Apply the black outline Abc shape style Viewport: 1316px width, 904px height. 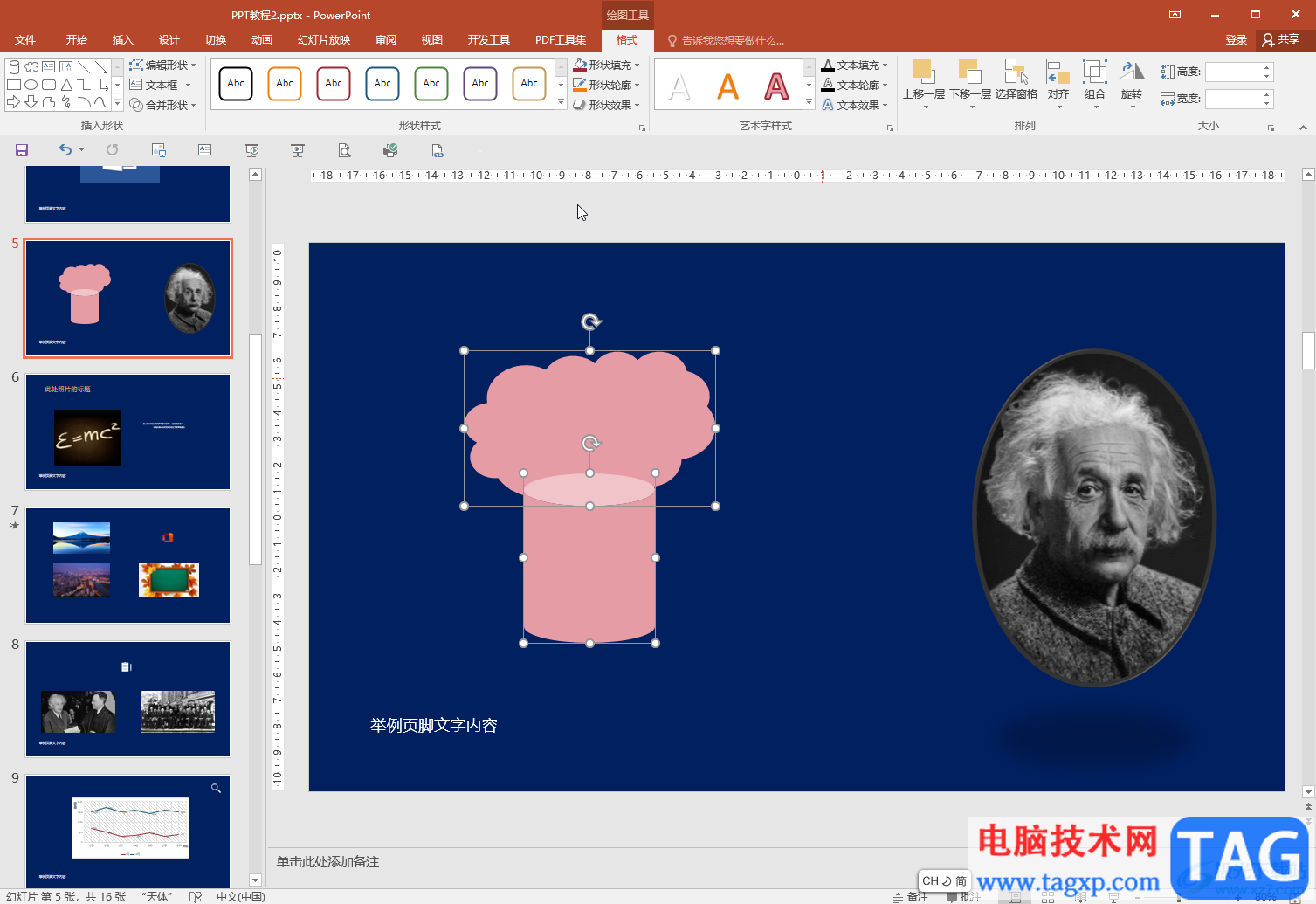(236, 84)
